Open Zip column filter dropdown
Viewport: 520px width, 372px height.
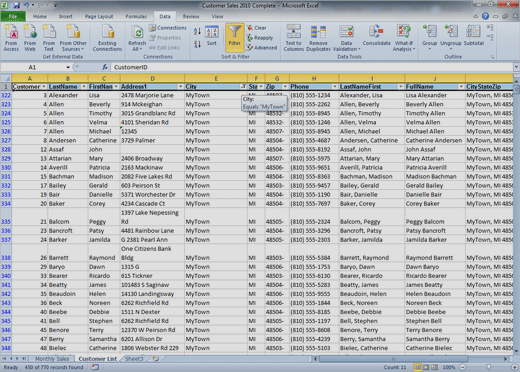tap(285, 87)
